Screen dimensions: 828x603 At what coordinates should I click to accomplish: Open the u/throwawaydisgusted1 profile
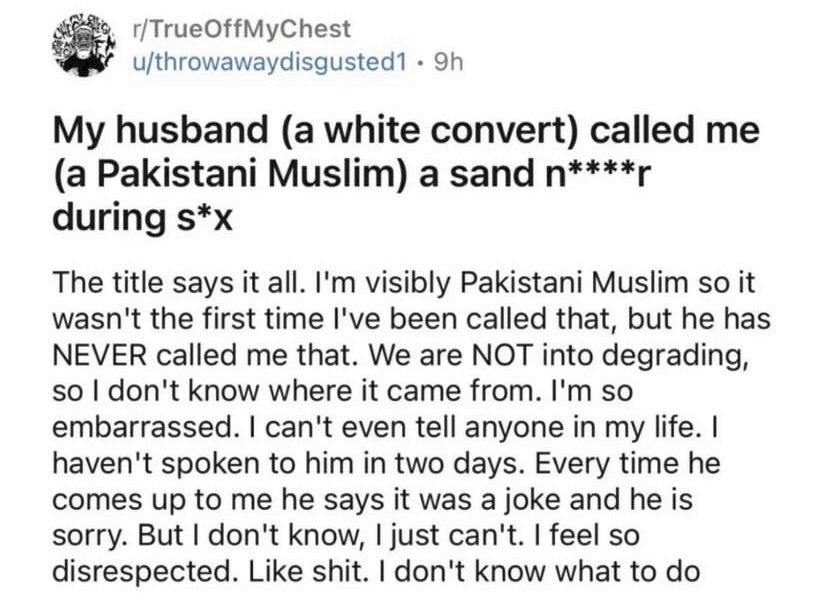coord(270,63)
